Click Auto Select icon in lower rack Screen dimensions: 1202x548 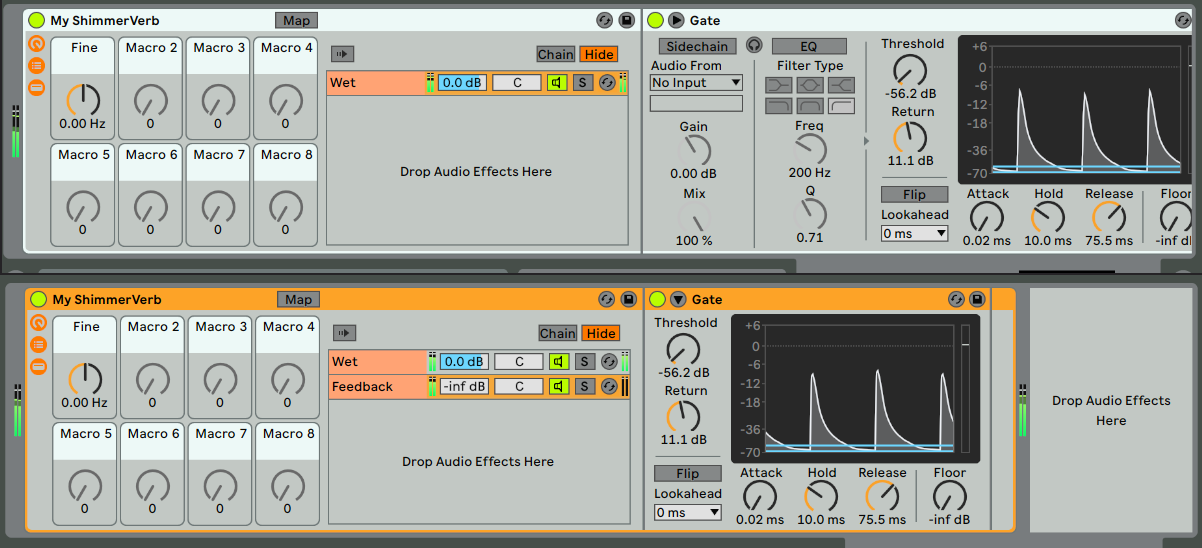pos(344,333)
